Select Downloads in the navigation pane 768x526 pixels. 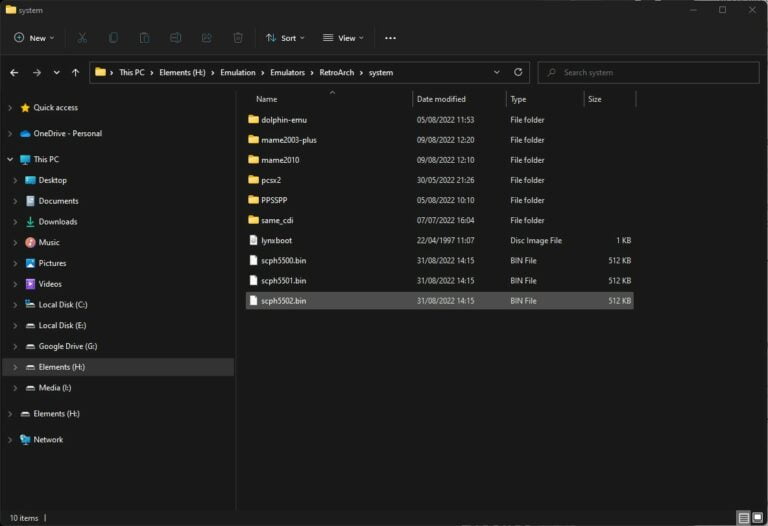click(x=57, y=222)
